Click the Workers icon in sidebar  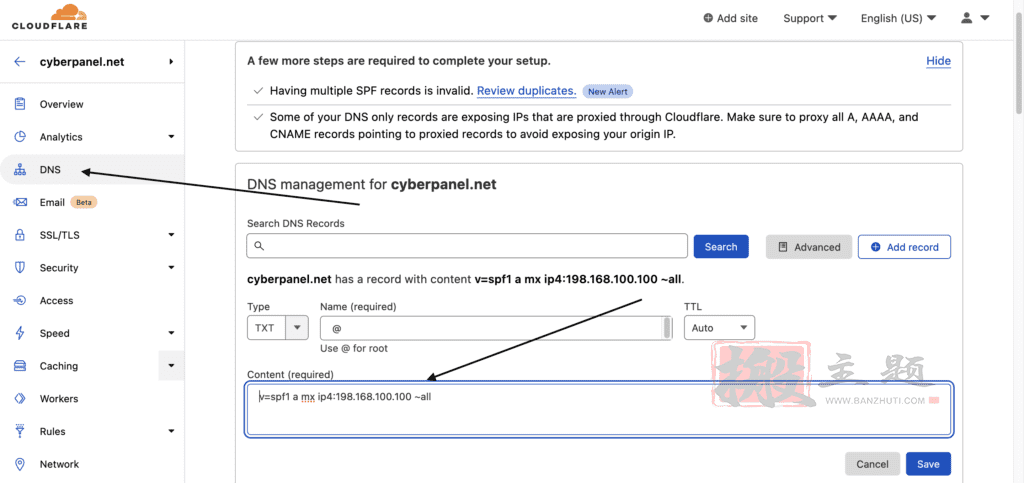pos(20,398)
